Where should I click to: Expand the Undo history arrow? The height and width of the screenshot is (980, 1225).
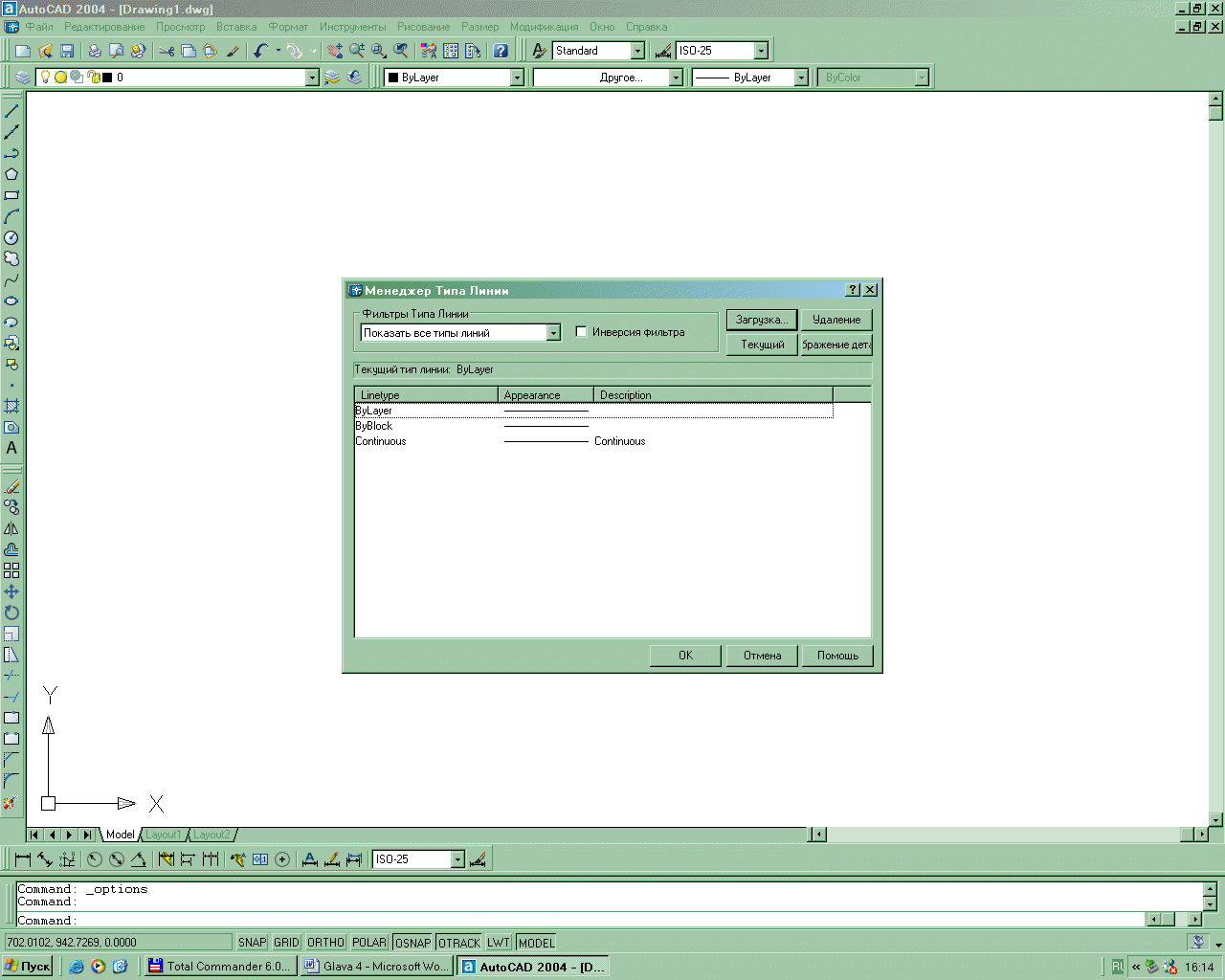click(x=278, y=51)
